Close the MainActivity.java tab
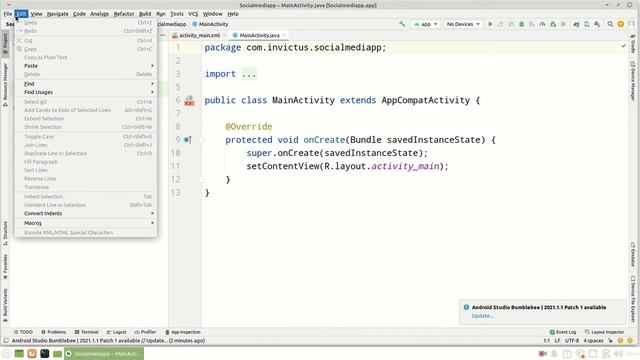Viewport: 640px width, 360px height. coord(284,36)
